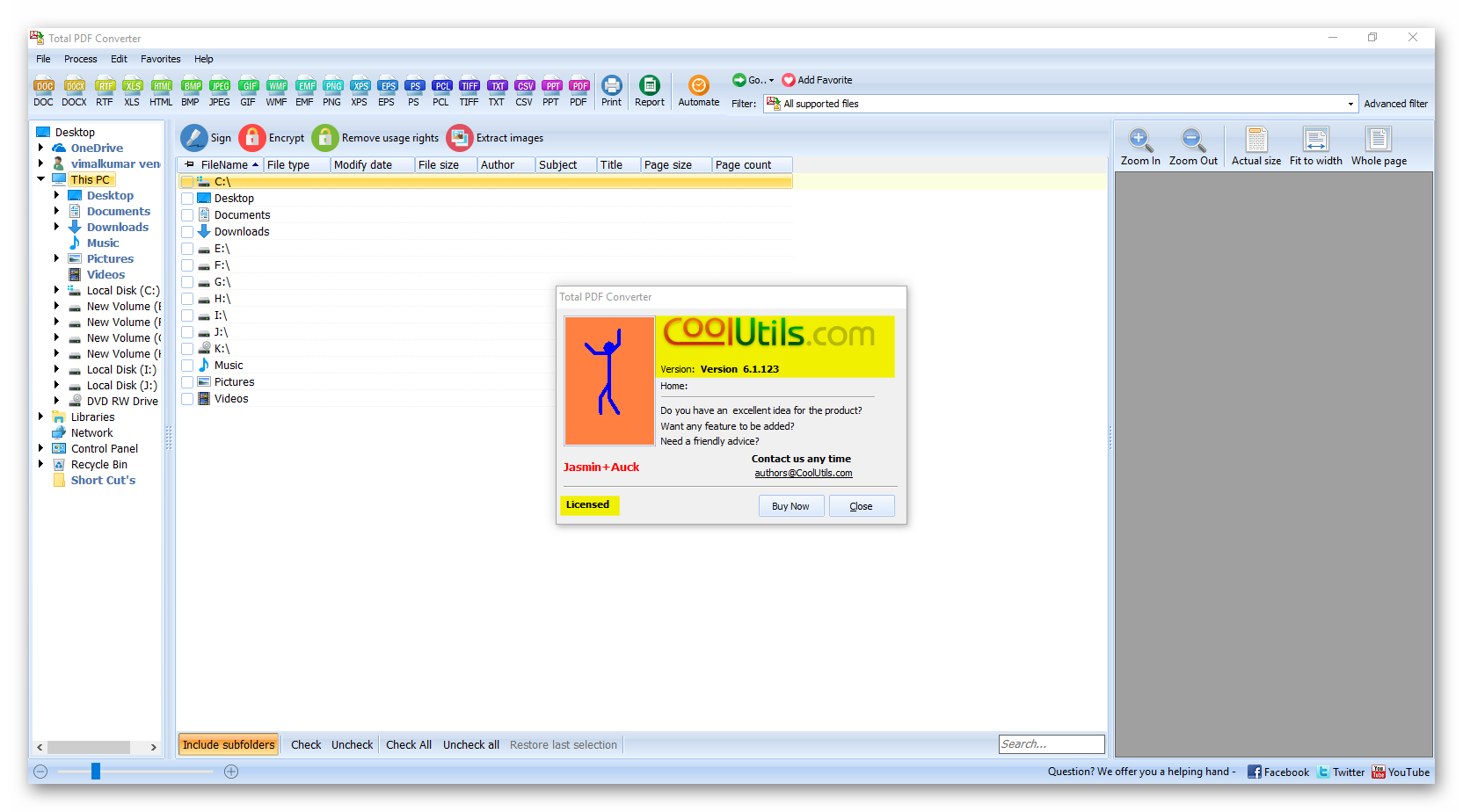Convert to DOC format icon
The height and width of the screenshot is (812, 1463).
tap(44, 91)
